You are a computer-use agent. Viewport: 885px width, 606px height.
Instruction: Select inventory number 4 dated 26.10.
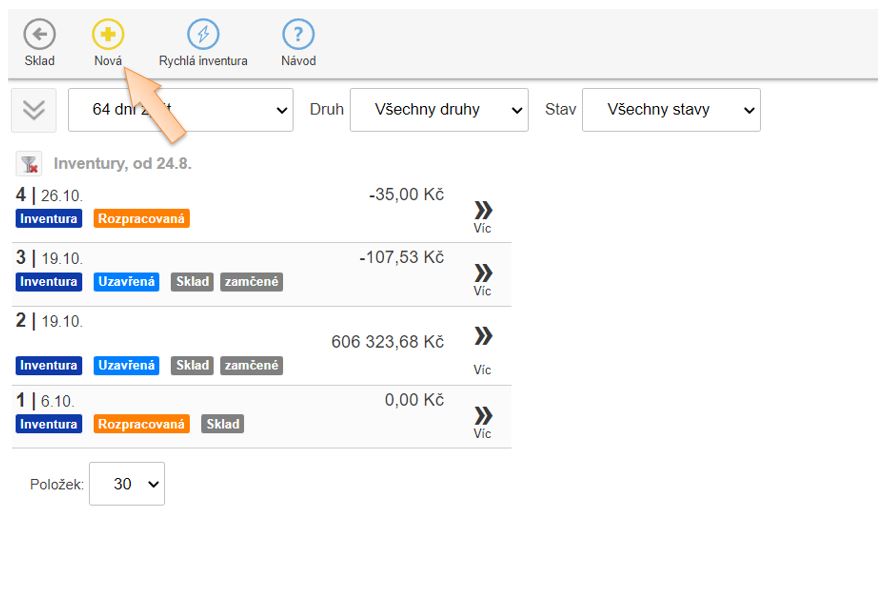48,195
